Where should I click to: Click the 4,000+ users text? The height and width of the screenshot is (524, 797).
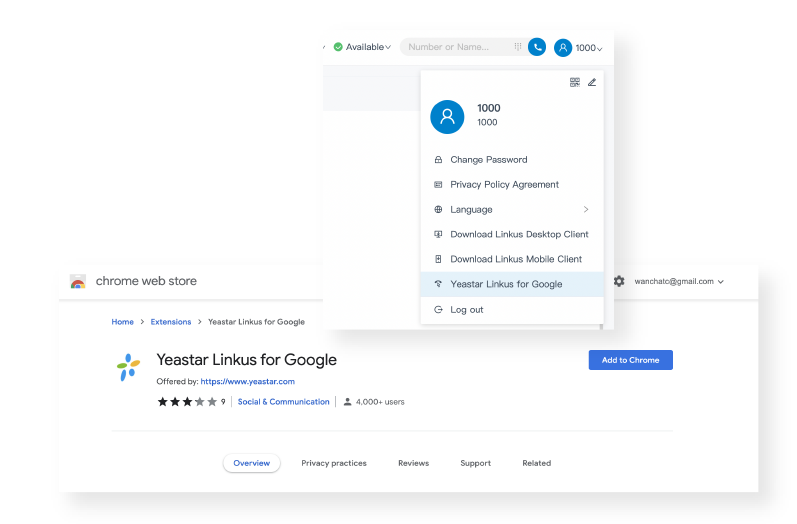(380, 402)
